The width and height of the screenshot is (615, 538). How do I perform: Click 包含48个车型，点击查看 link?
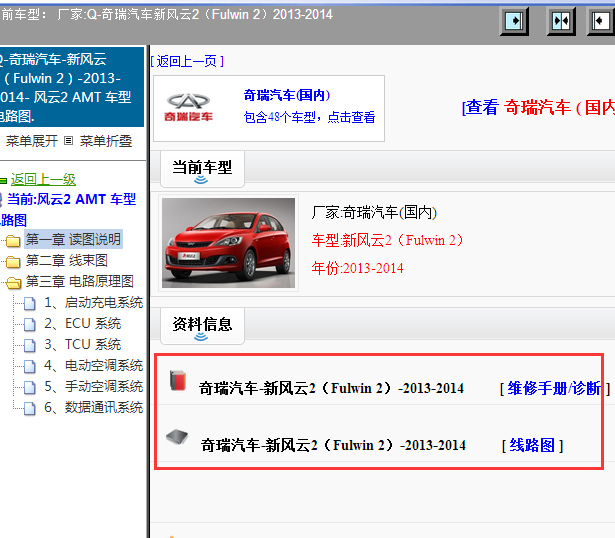tap(309, 117)
